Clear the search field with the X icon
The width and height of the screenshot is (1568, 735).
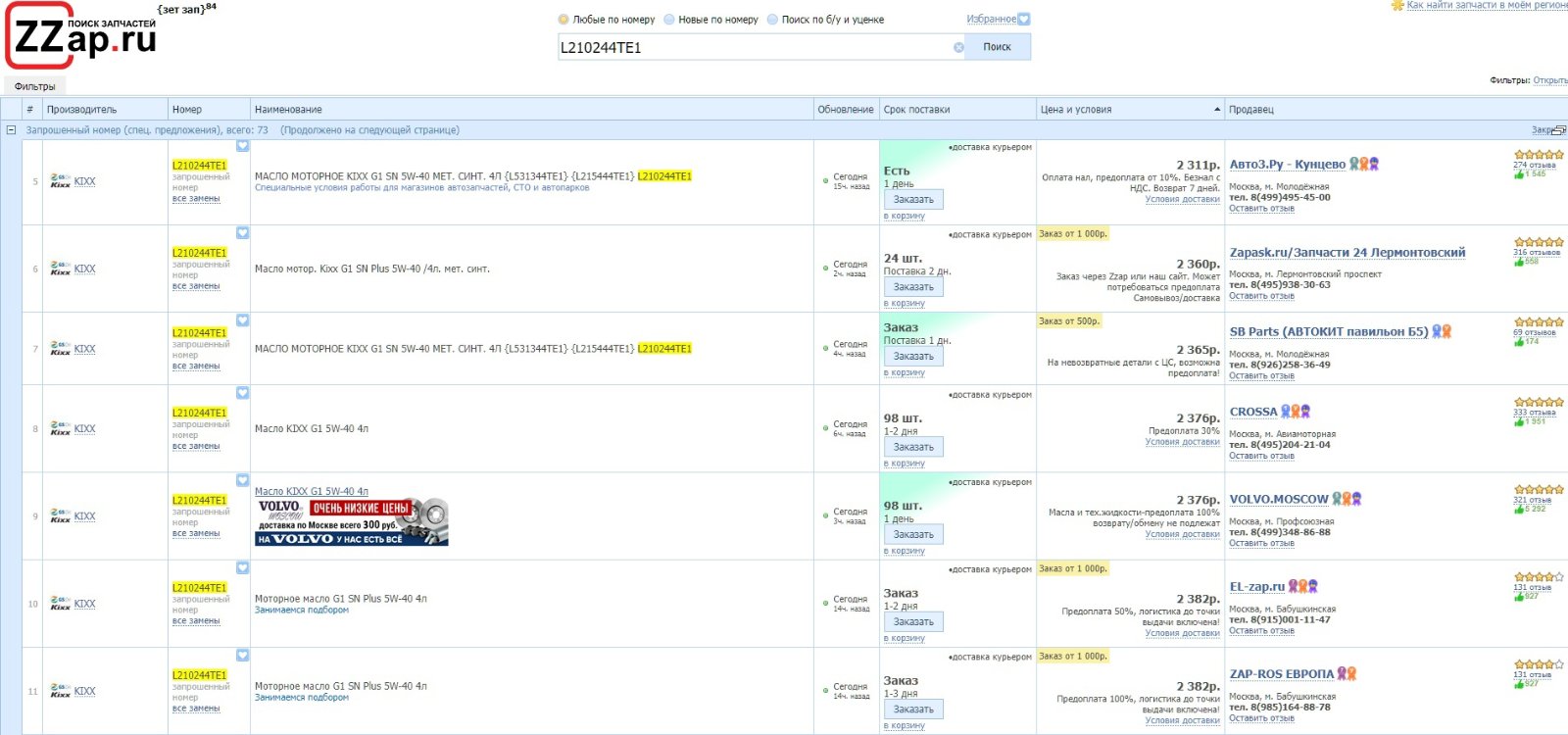tap(958, 47)
